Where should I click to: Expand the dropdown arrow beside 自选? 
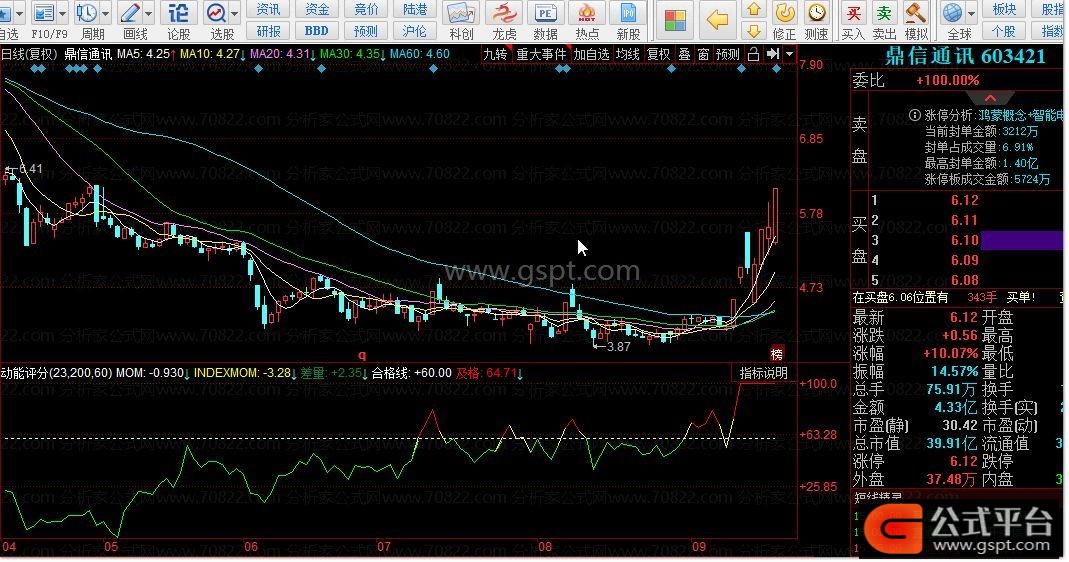click(x=19, y=13)
